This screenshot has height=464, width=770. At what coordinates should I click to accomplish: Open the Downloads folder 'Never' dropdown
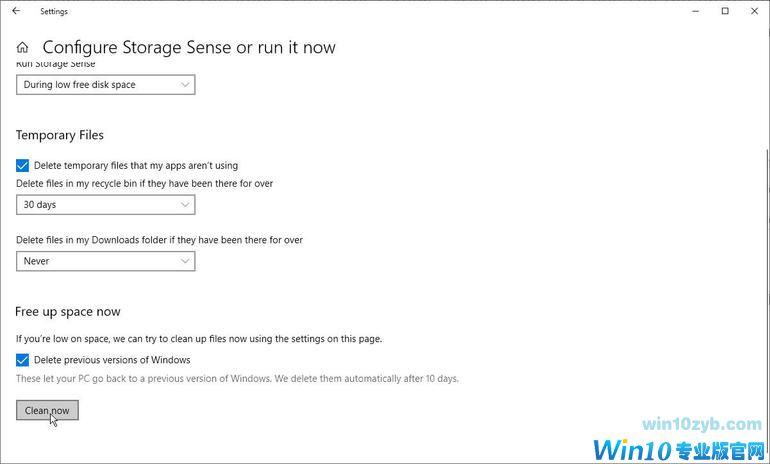(106, 261)
